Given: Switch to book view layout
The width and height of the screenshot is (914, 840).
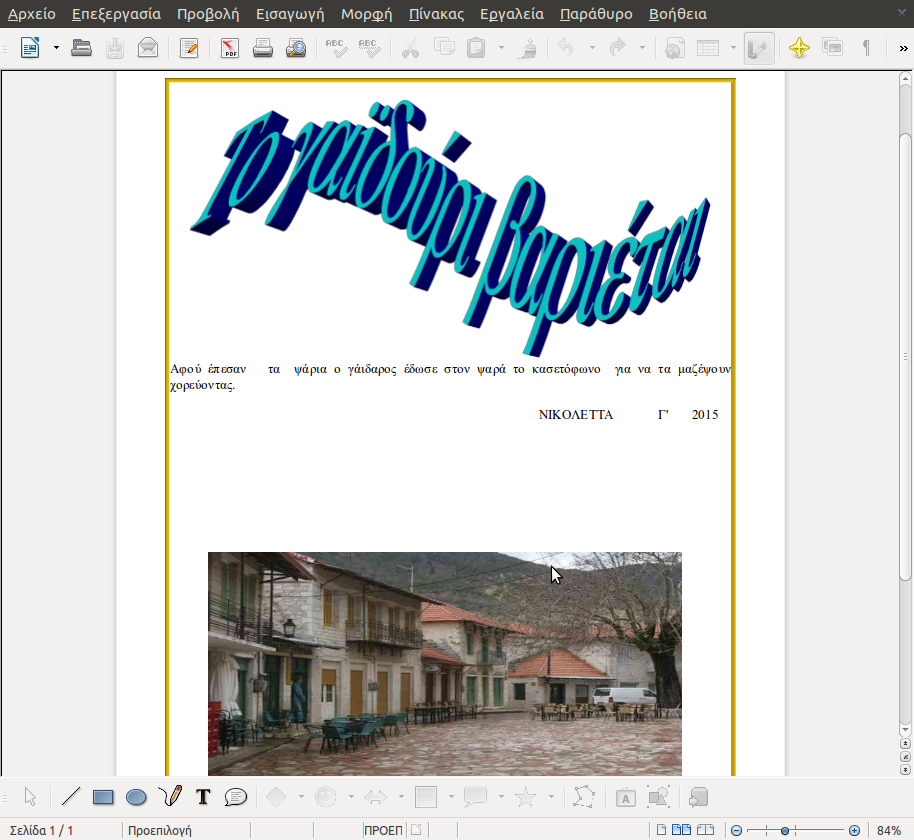Looking at the screenshot, I should pyautogui.click(x=705, y=830).
